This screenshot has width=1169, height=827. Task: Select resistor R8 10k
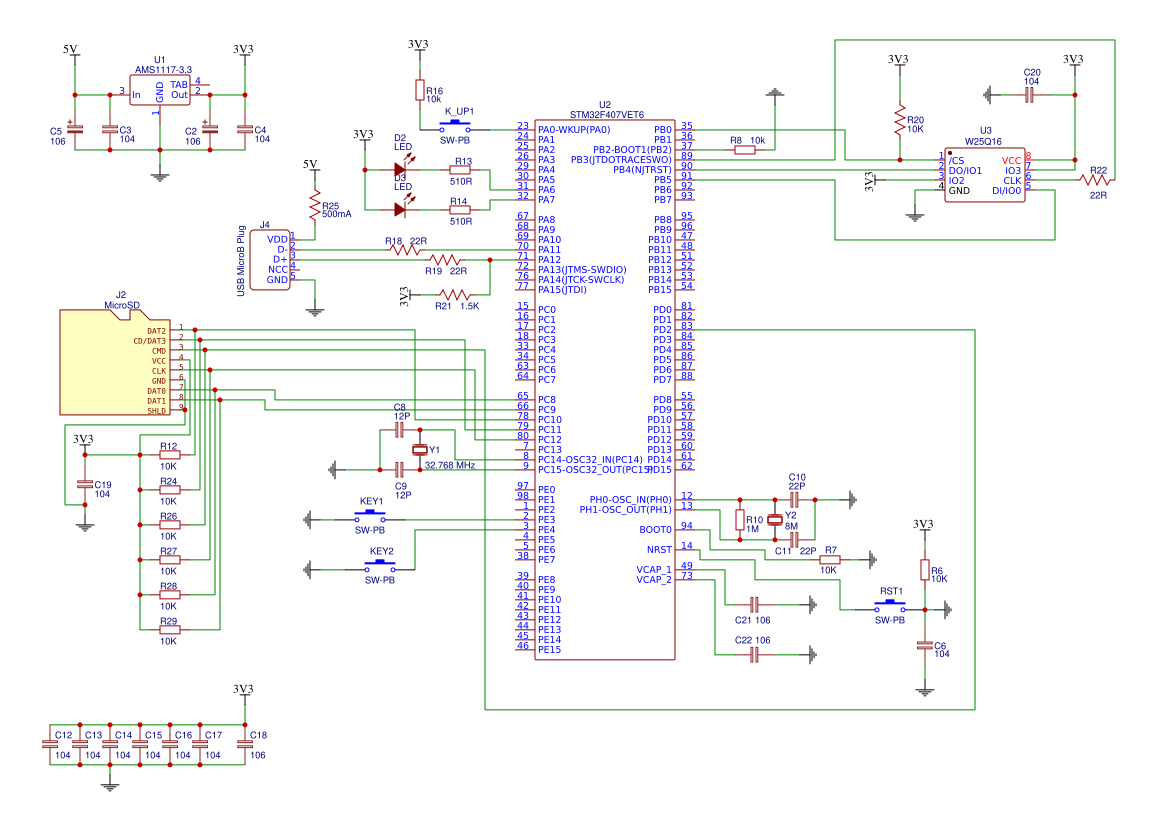click(745, 150)
